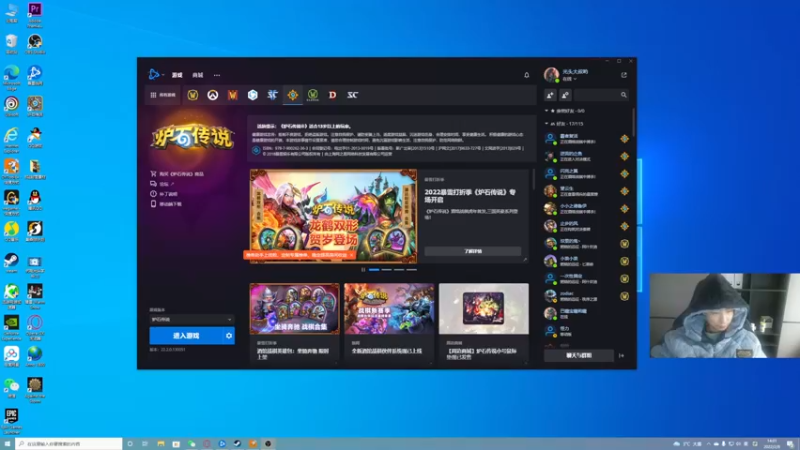Select the World of Warcraft game icon

[x=193, y=95]
